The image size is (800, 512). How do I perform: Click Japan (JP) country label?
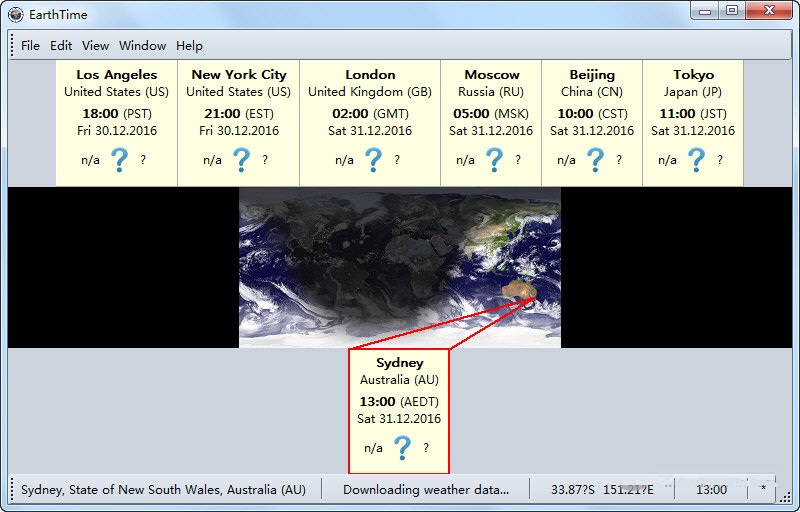(x=693, y=92)
